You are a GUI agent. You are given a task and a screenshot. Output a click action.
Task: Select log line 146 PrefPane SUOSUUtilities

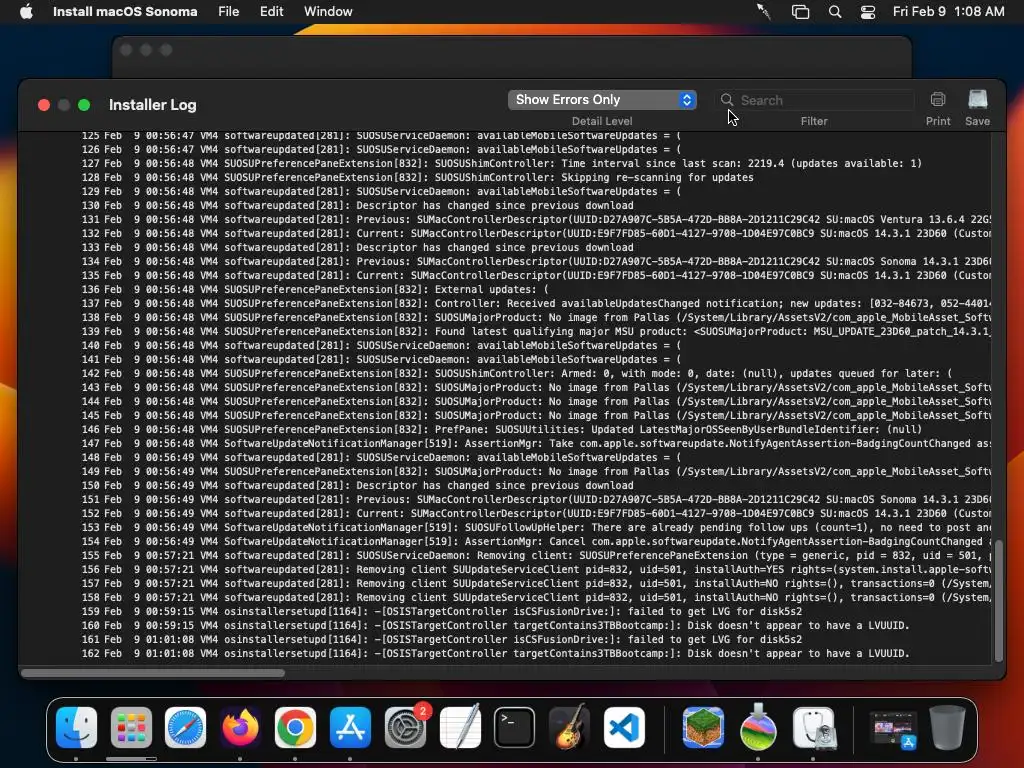[502, 430]
